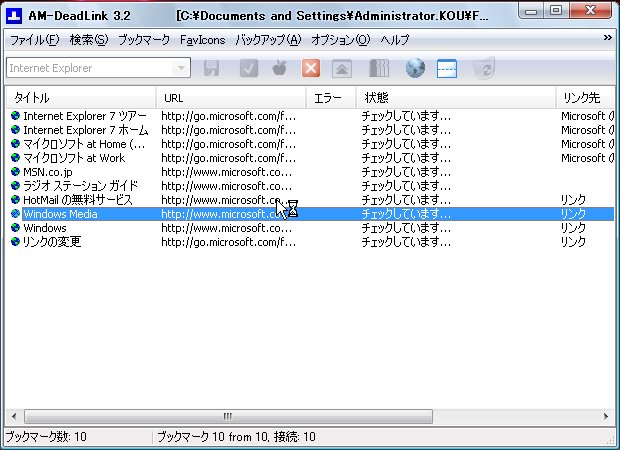Select the MSN.co.jp bookmark
Screen dimensions: 620x450
click(48, 172)
